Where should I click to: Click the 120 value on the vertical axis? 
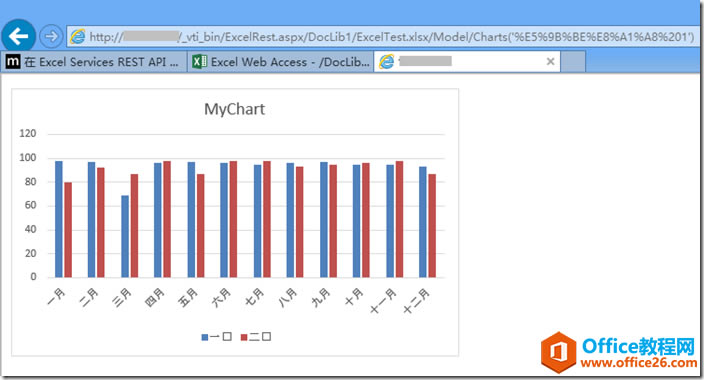click(28, 133)
